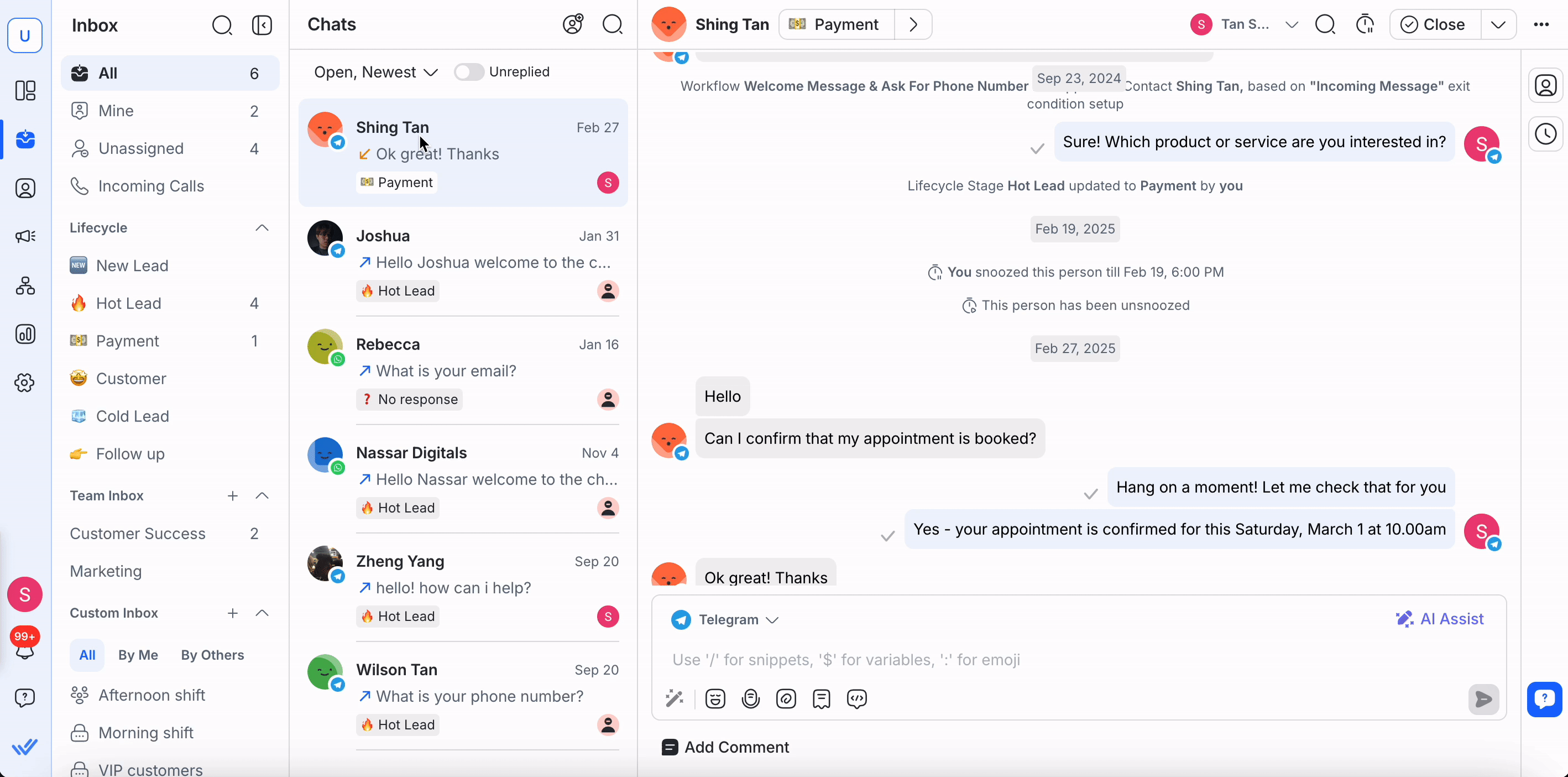Open the Workflows icon in left sidebar

(25, 285)
